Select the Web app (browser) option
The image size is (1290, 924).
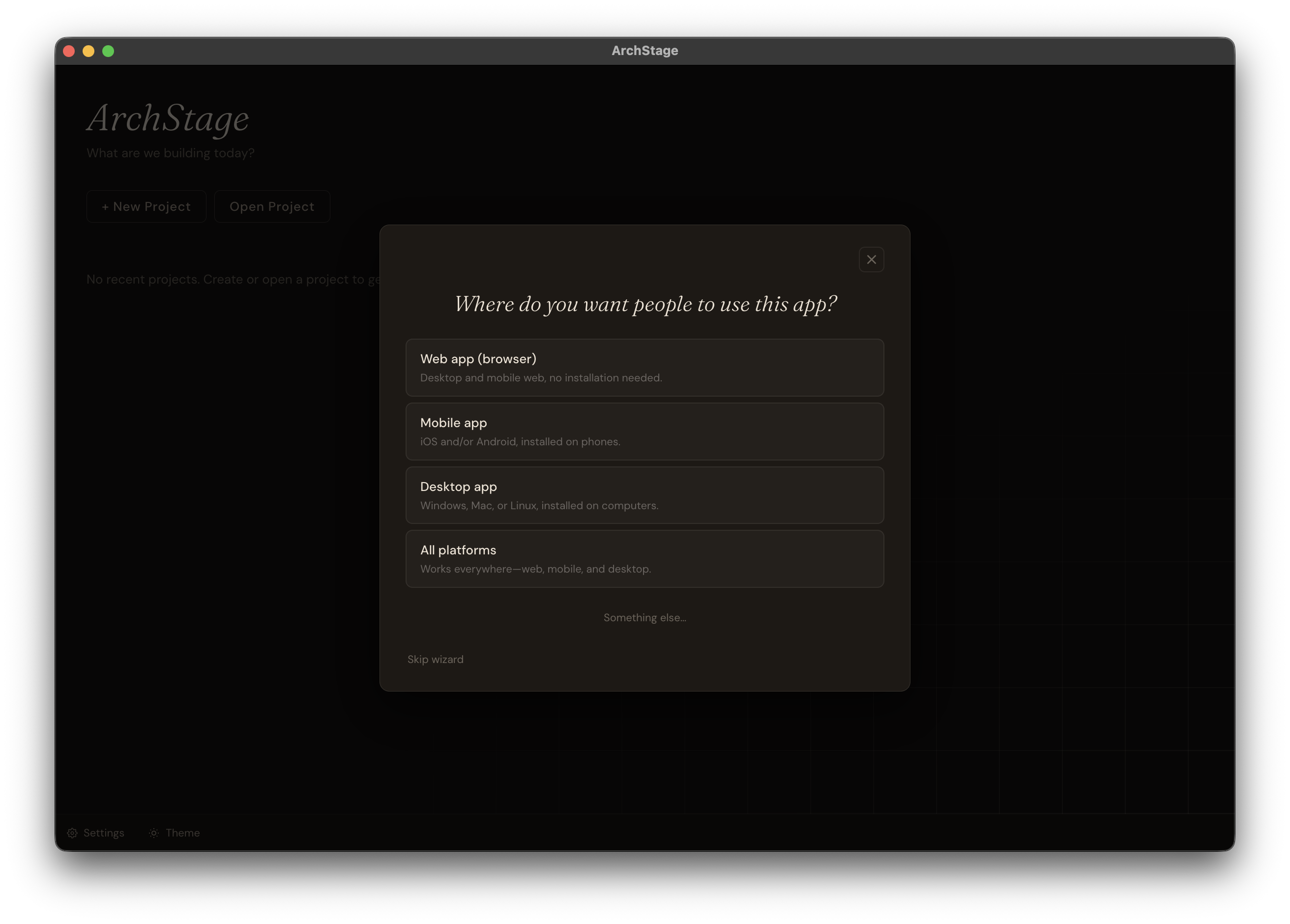(x=645, y=367)
